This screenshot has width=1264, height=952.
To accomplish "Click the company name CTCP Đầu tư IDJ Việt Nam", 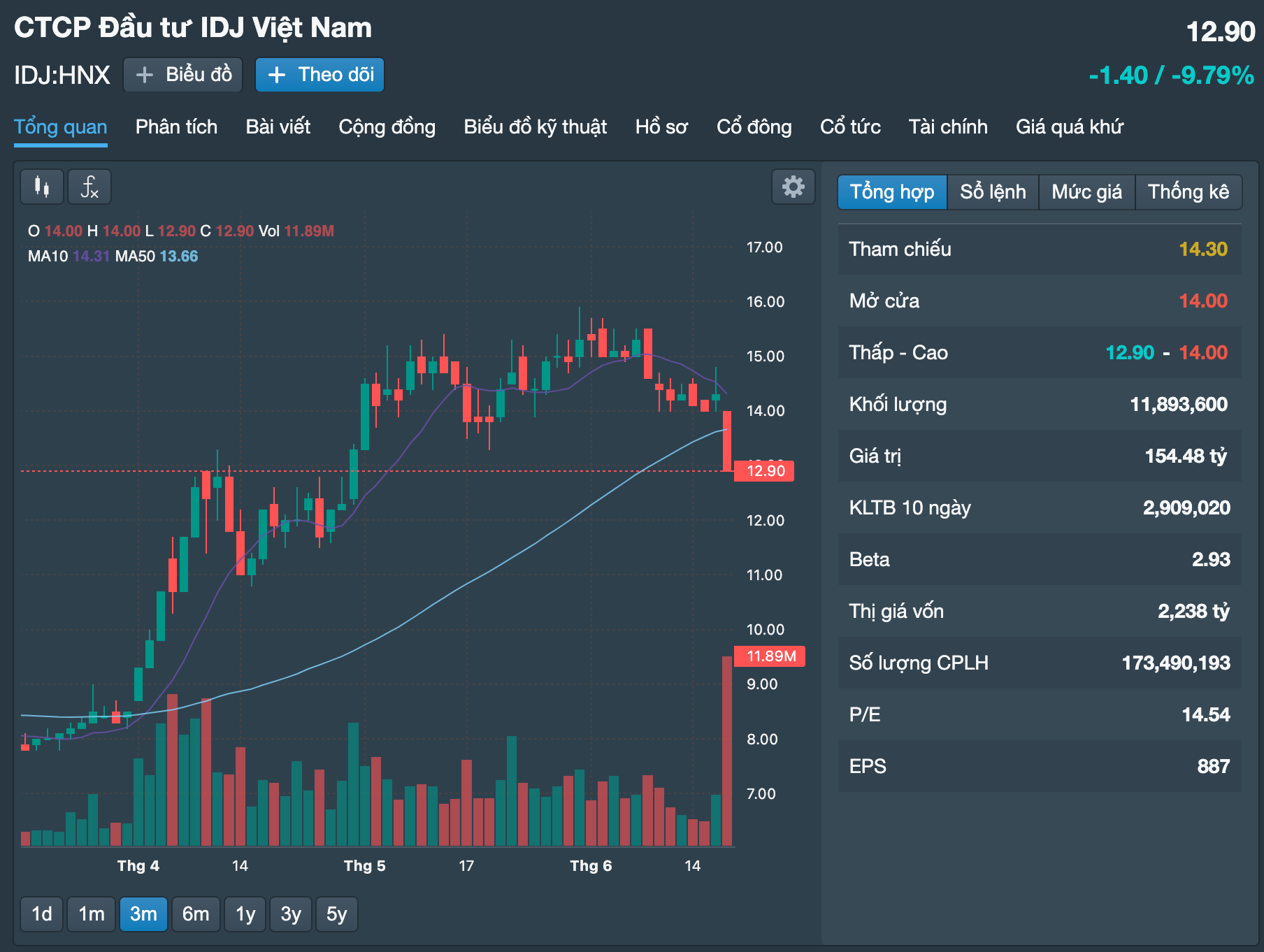I will click(193, 28).
